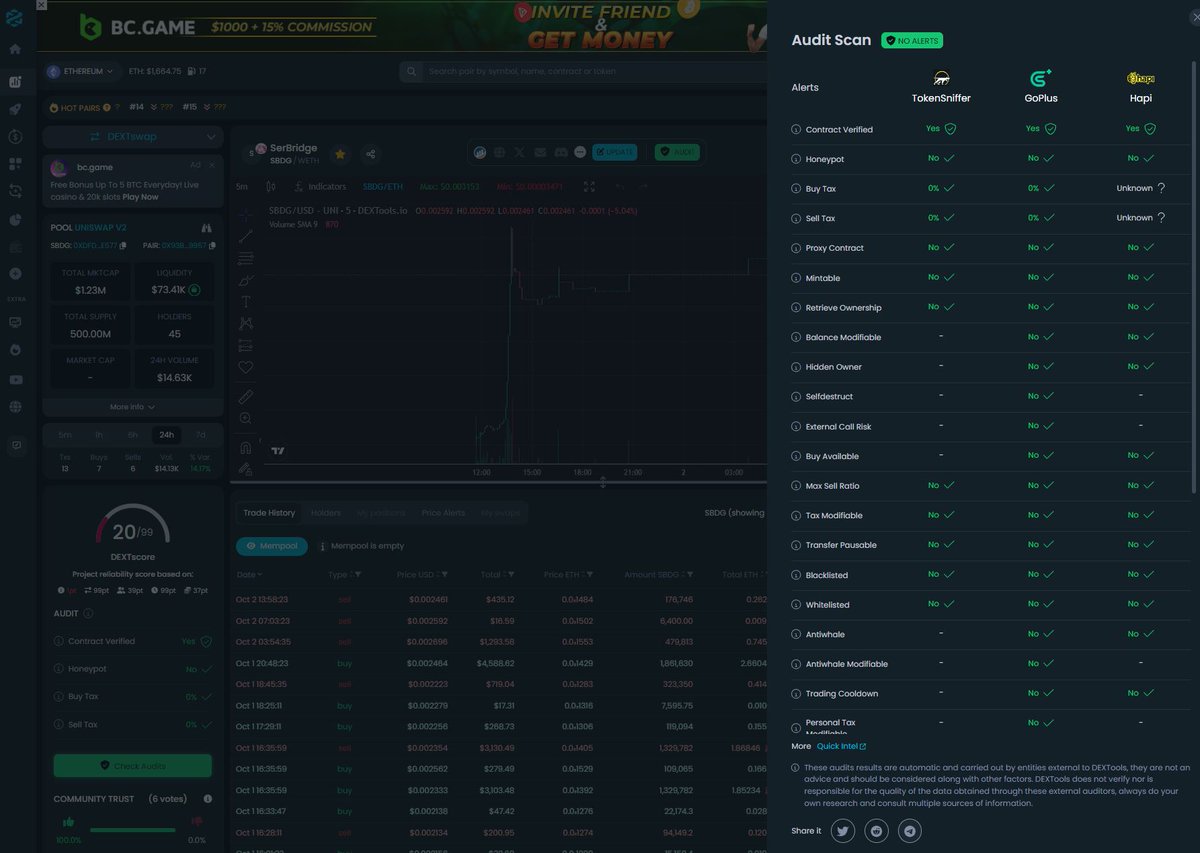Viewport: 1200px width, 853px height.
Task: Close the bc.game ad card
Action: (x=212, y=165)
